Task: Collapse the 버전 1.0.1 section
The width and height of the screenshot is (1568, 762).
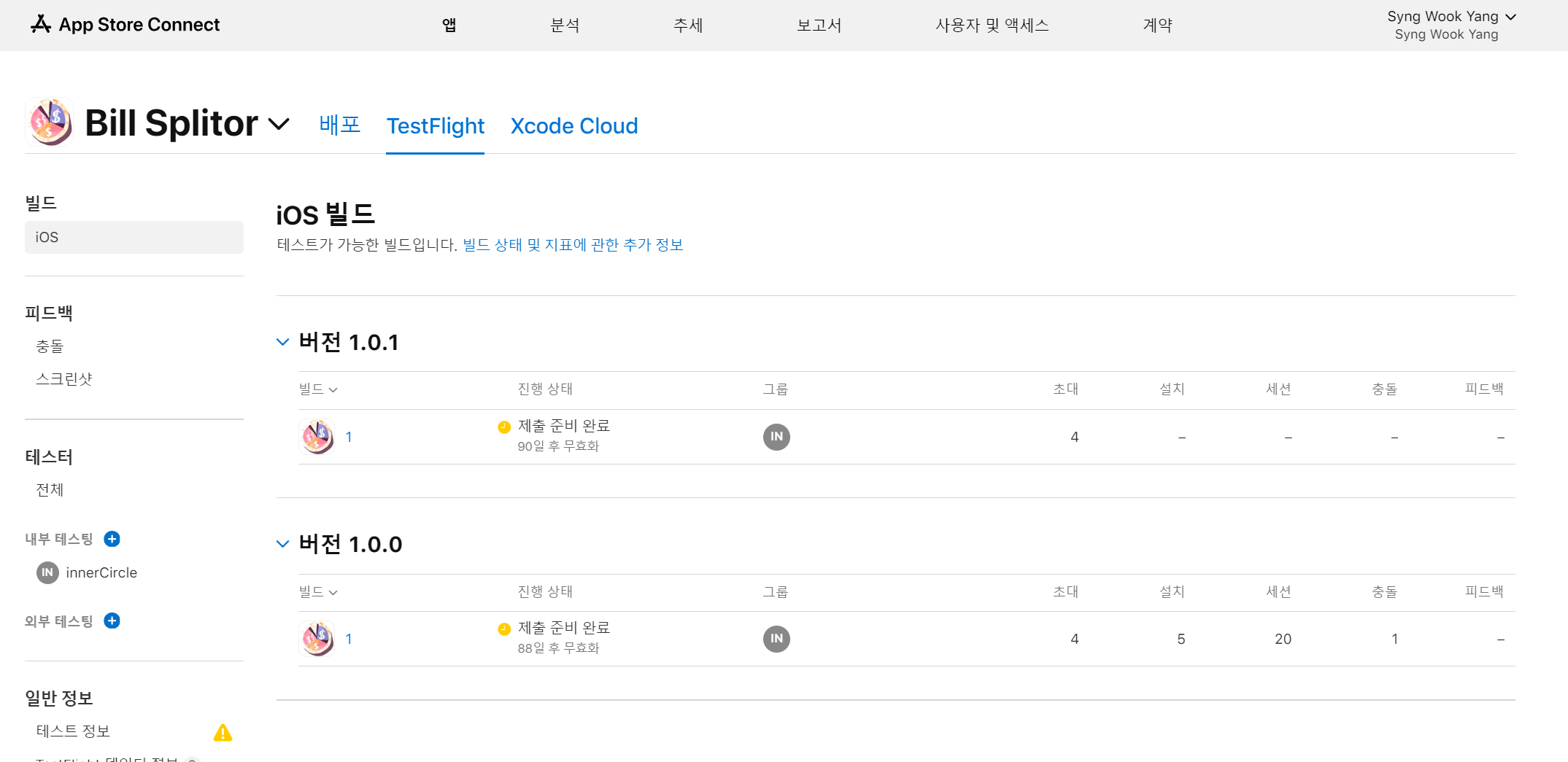Action: tap(282, 342)
